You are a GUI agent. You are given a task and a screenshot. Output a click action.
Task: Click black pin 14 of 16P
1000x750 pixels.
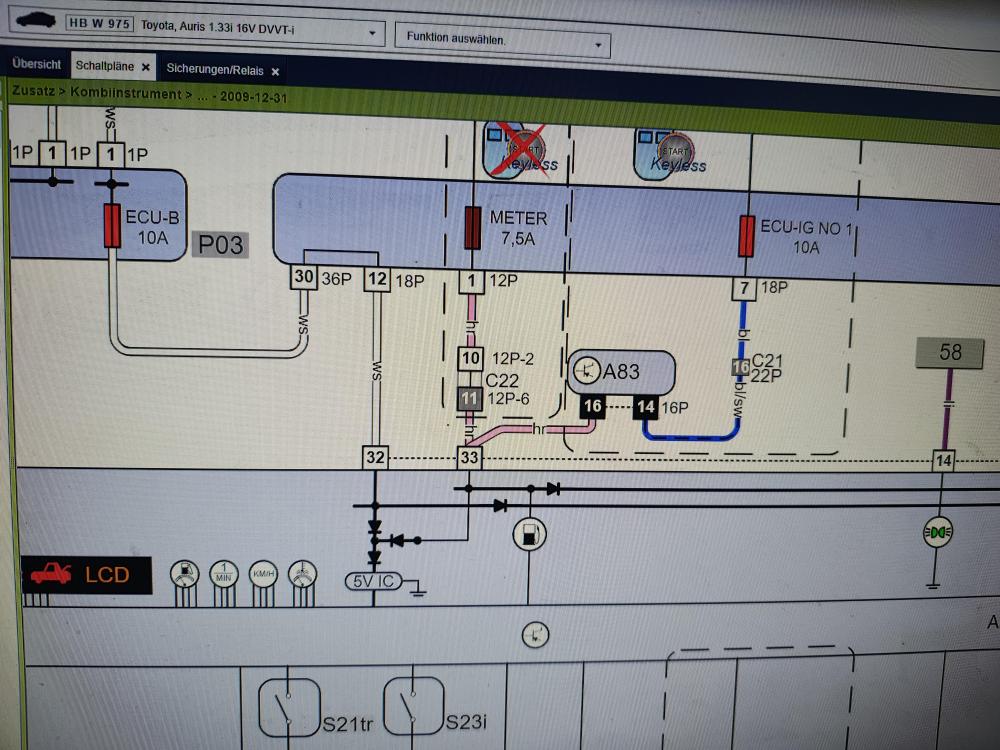click(645, 408)
